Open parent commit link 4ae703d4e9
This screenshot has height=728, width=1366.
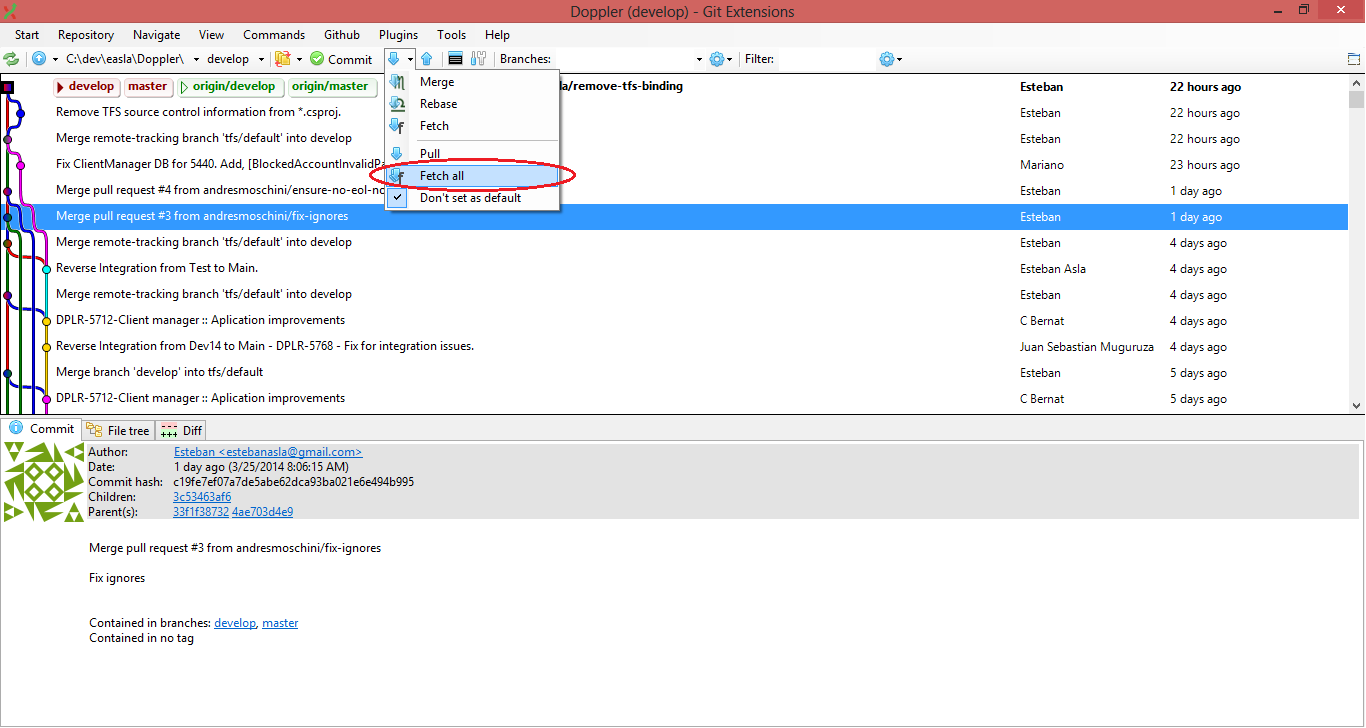tap(262, 512)
